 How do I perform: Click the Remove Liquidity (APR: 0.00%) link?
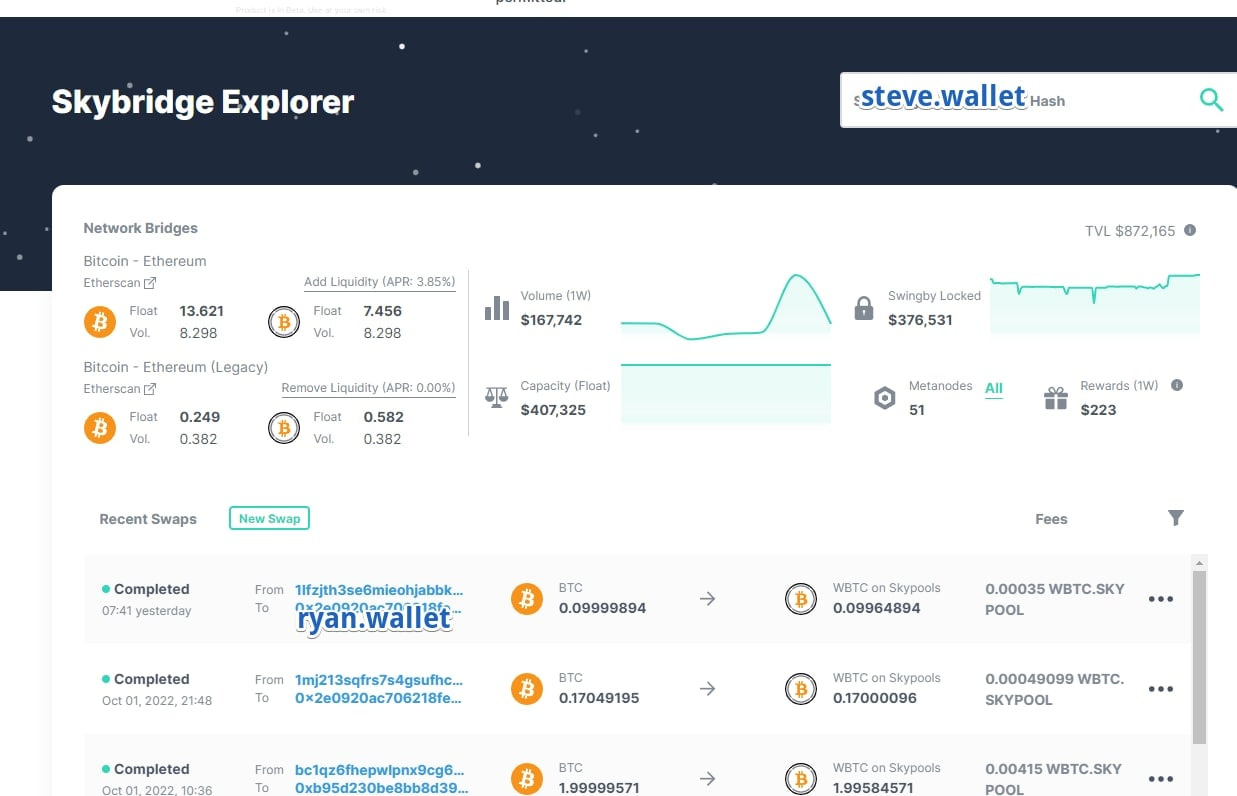click(368, 388)
